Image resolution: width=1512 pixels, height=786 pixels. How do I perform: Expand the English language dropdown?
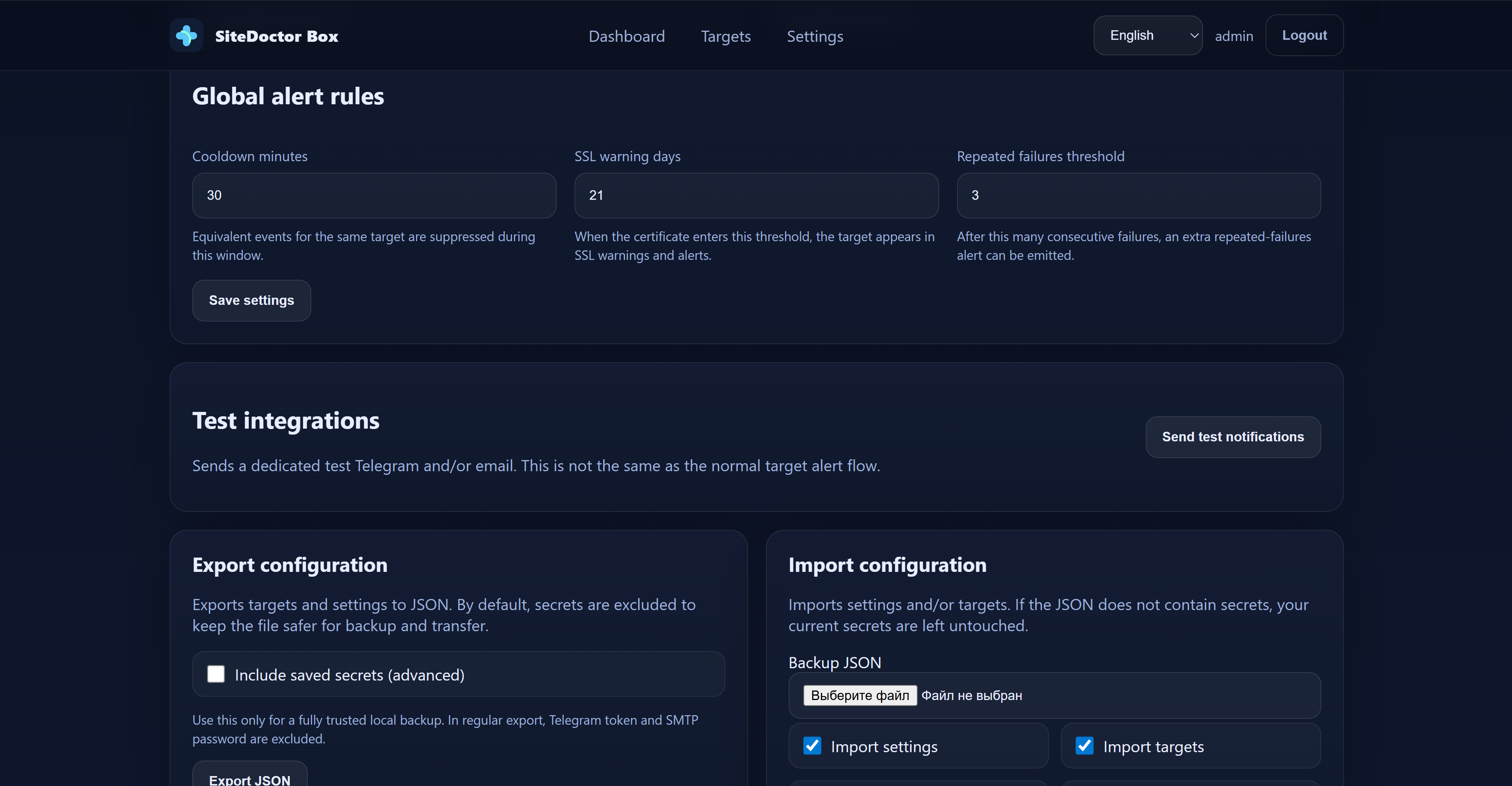[1147, 36]
